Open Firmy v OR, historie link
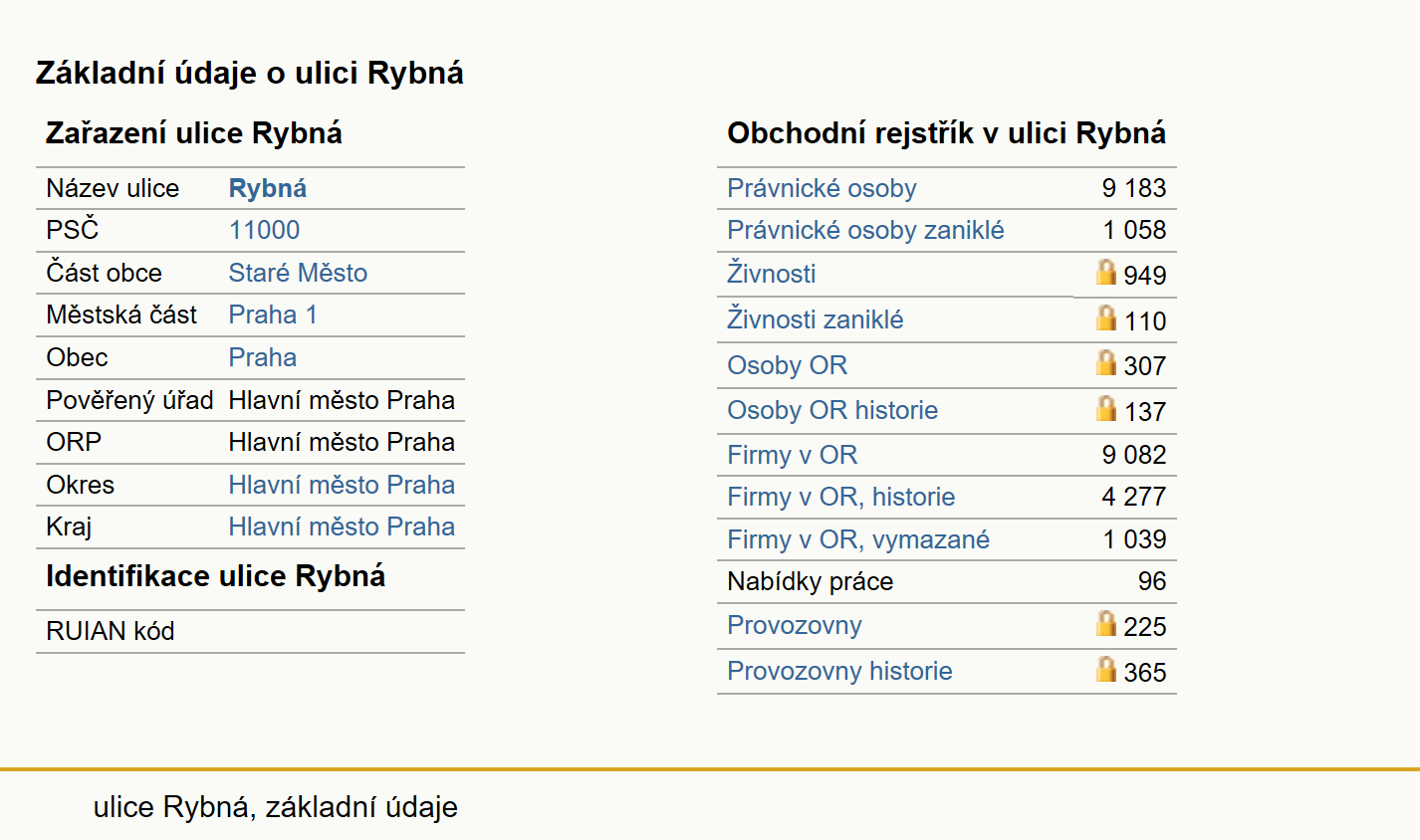 tap(841, 497)
